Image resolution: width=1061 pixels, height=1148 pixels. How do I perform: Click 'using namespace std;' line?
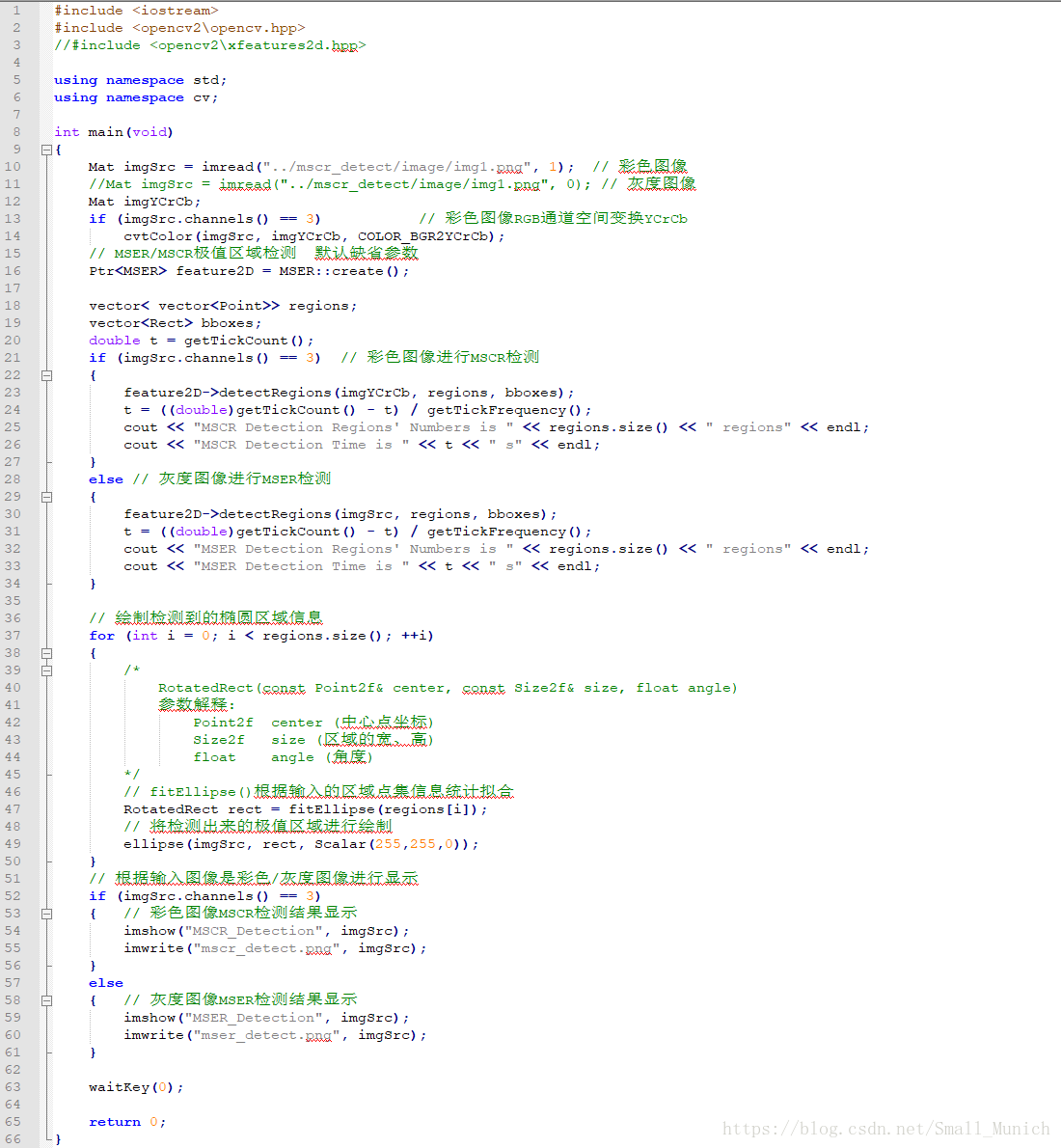point(141,80)
